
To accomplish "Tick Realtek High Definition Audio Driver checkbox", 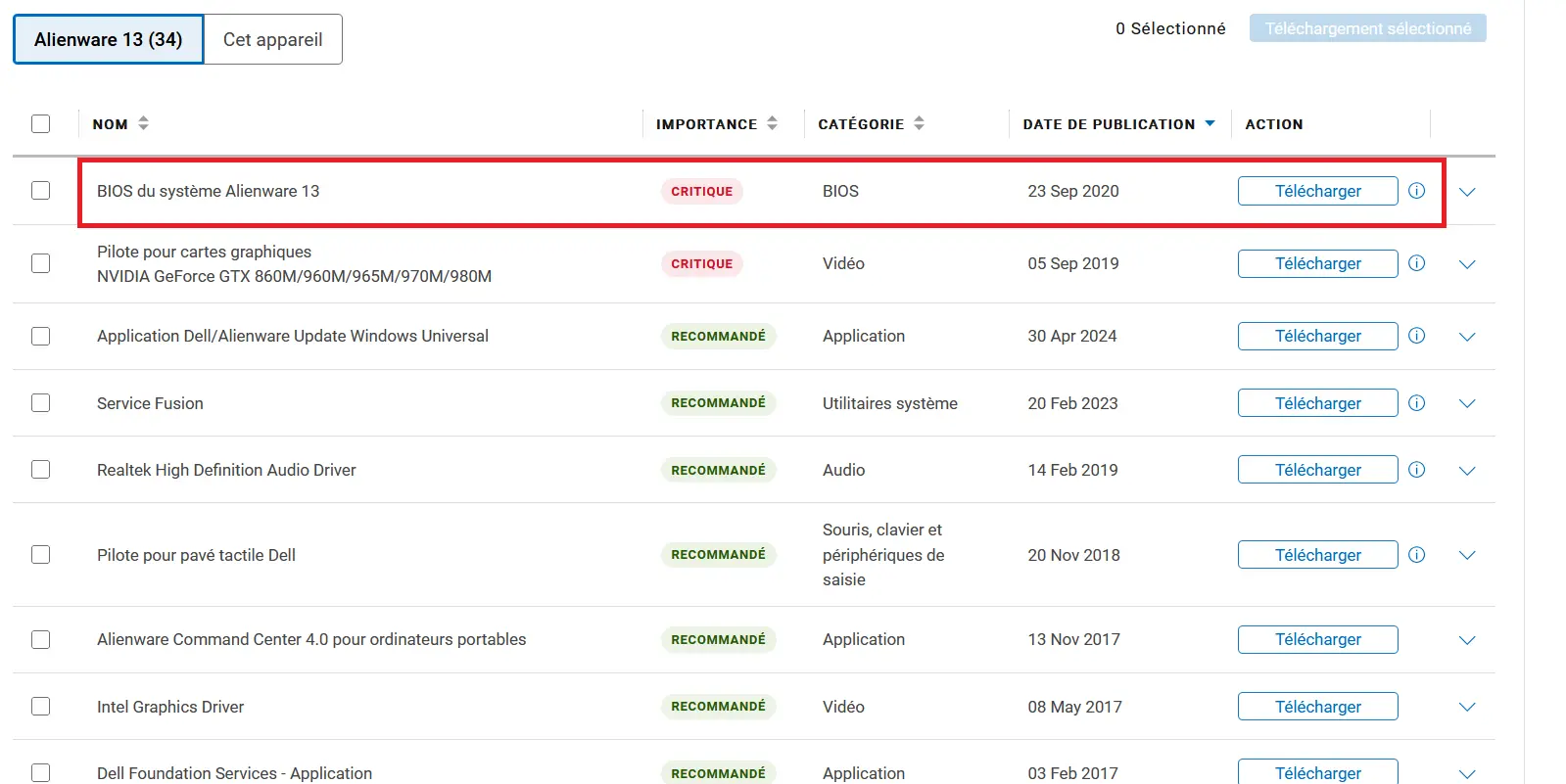I will pos(40,470).
